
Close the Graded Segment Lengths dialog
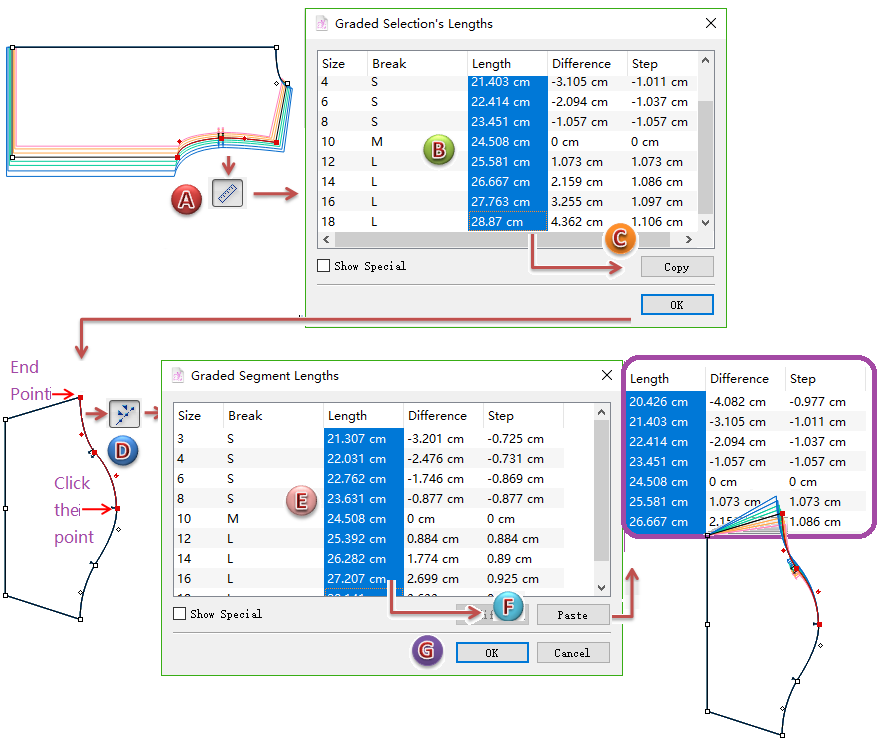pyautogui.click(x=606, y=376)
